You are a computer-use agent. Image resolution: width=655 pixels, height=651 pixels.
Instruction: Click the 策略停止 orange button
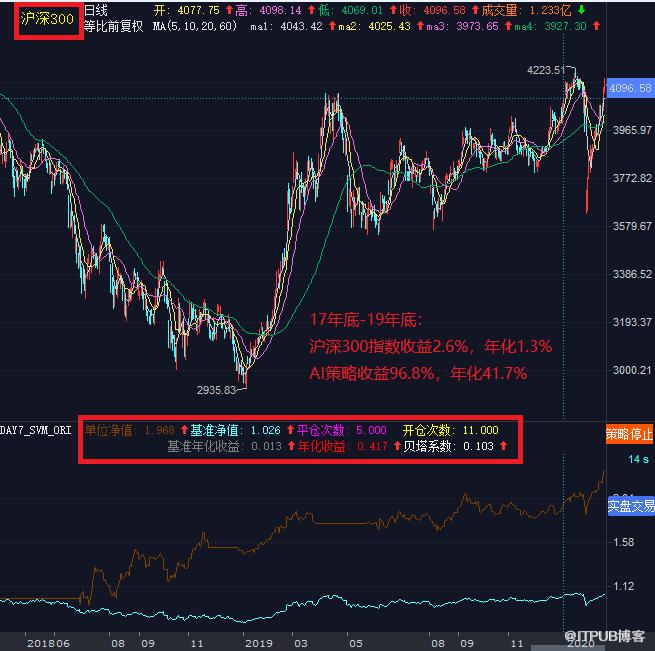[629, 434]
